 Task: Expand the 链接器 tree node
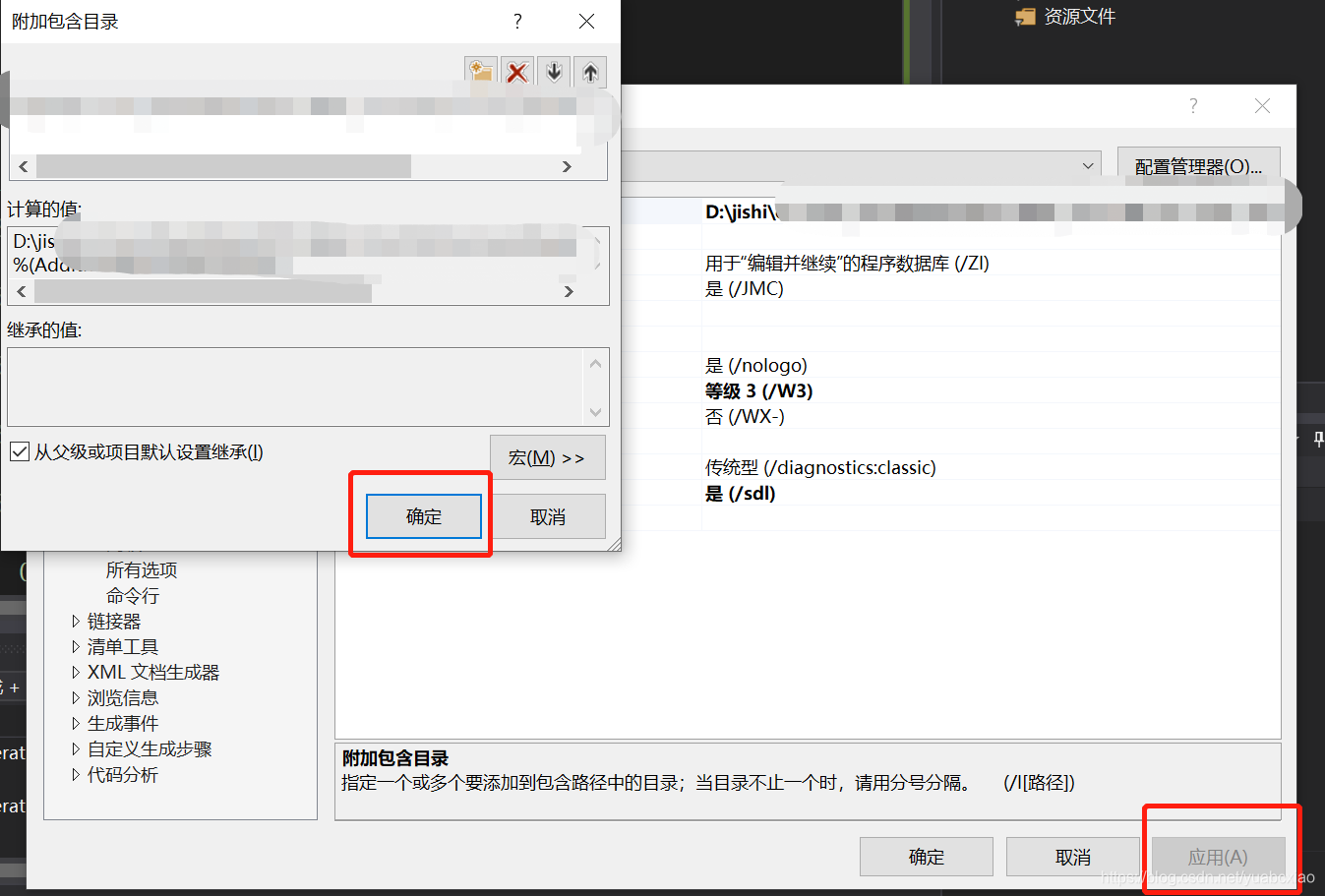[76, 622]
